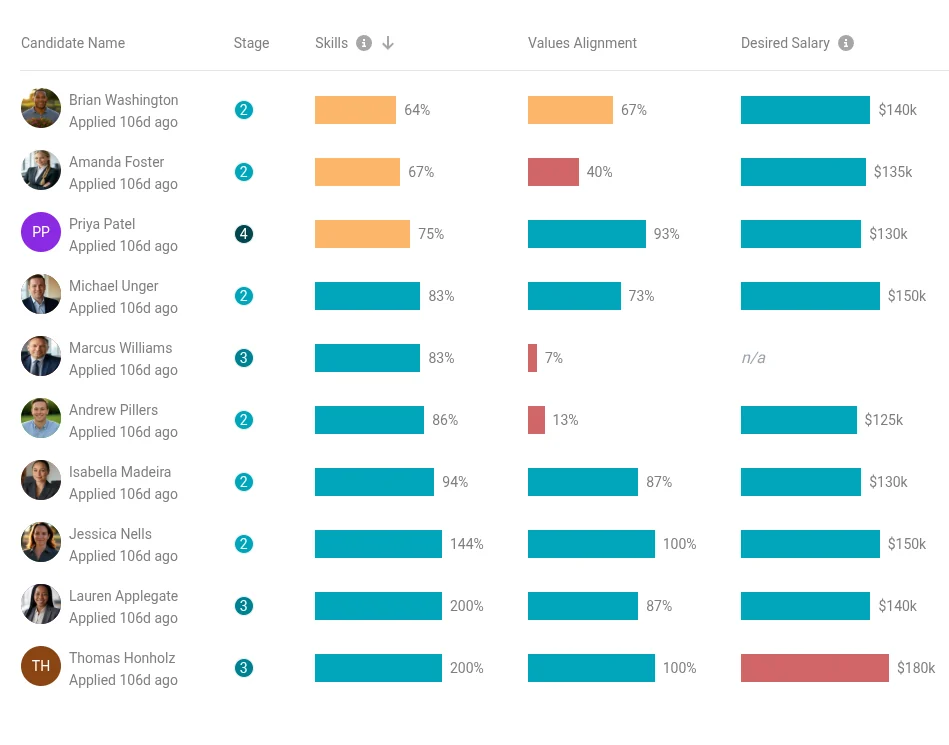This screenshot has width=949, height=745.
Task: Open Isabella Madeira's candidate name link
Action: point(120,472)
